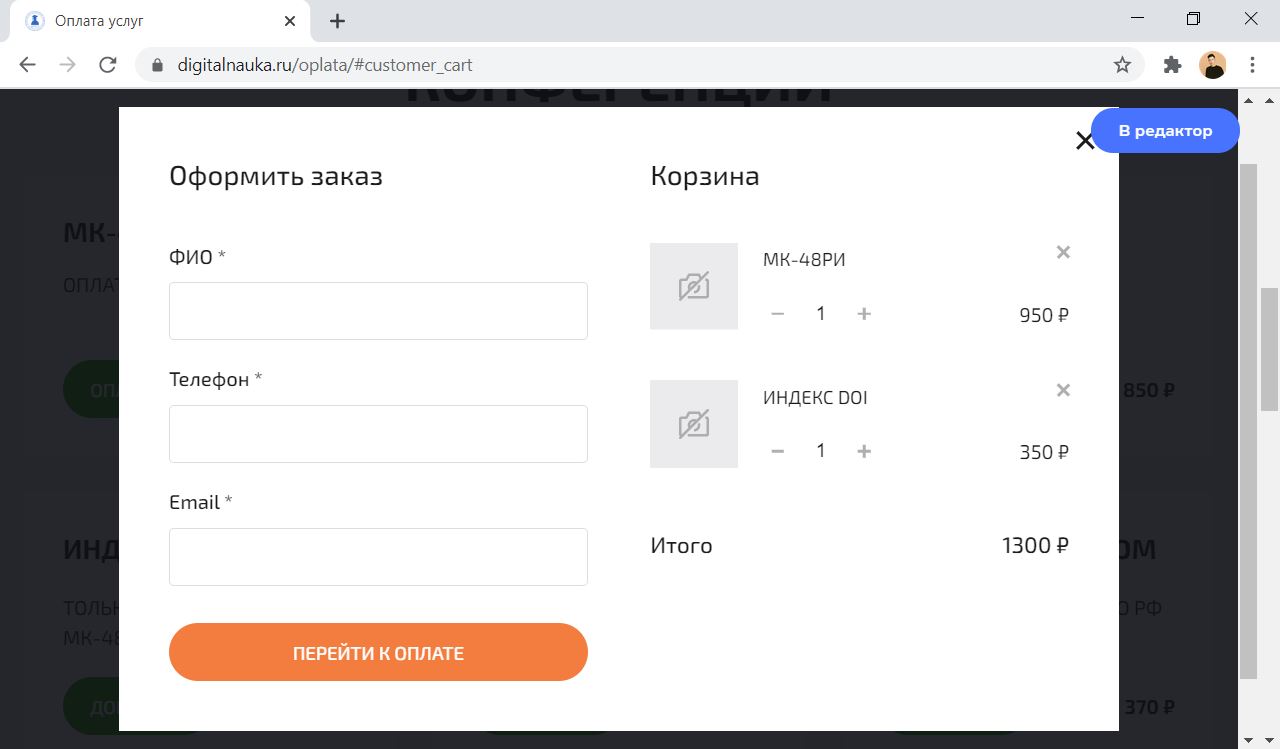The image size is (1280, 749).
Task: Open the browser extensions puzzle icon
Action: tap(1172, 65)
